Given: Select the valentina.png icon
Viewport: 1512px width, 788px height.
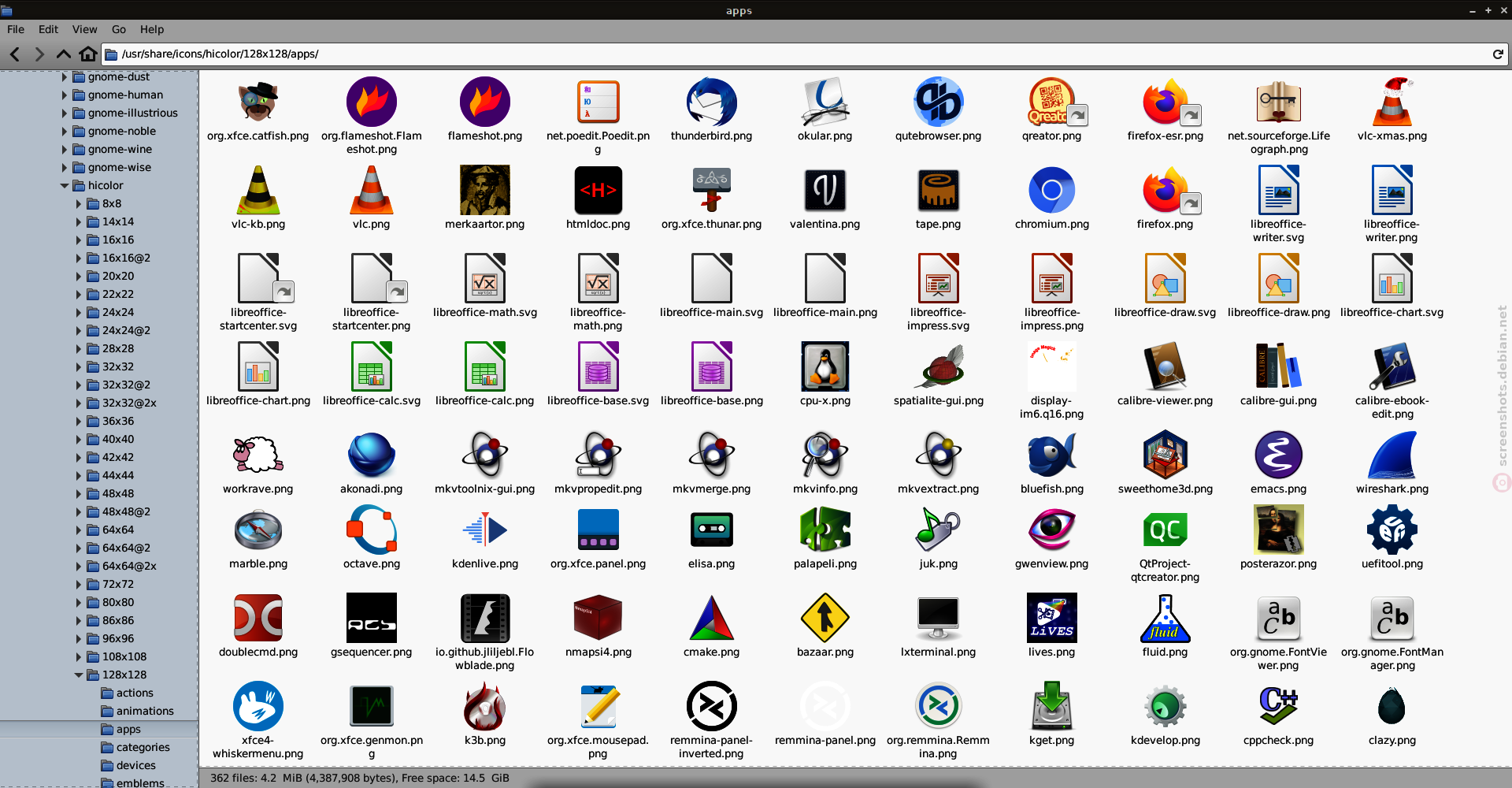Looking at the screenshot, I should 825,191.
